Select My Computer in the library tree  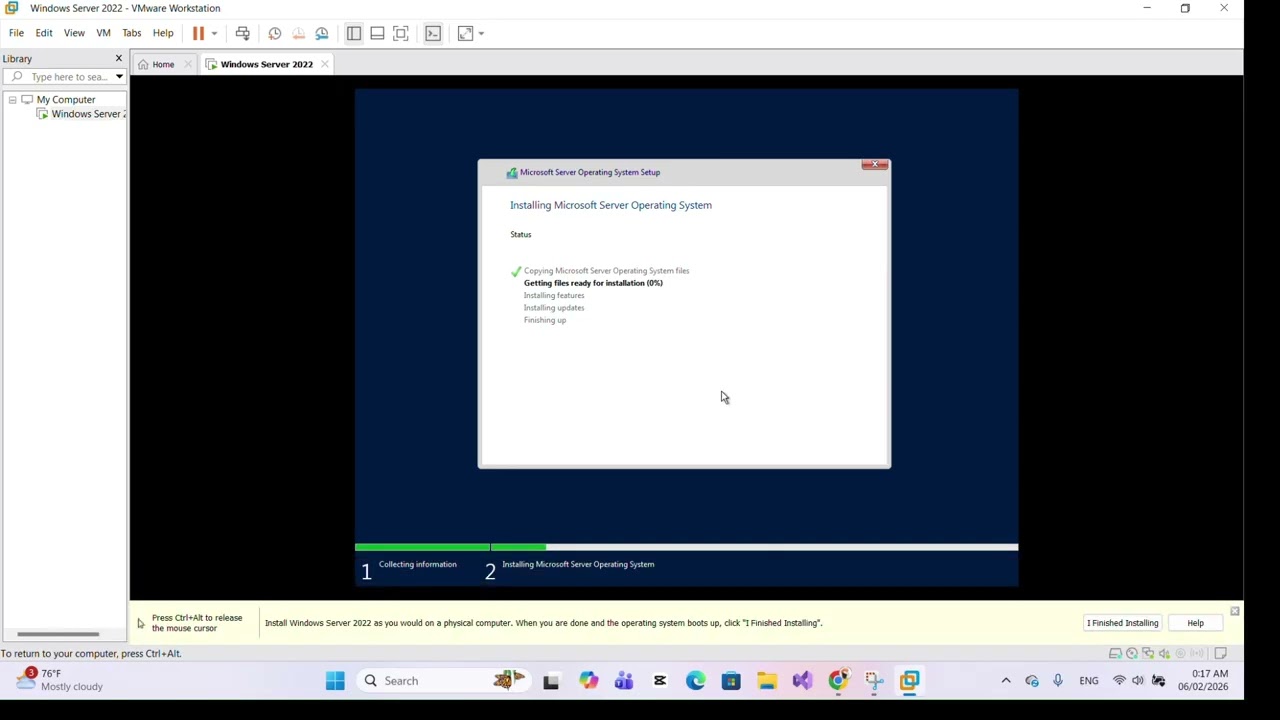(66, 99)
